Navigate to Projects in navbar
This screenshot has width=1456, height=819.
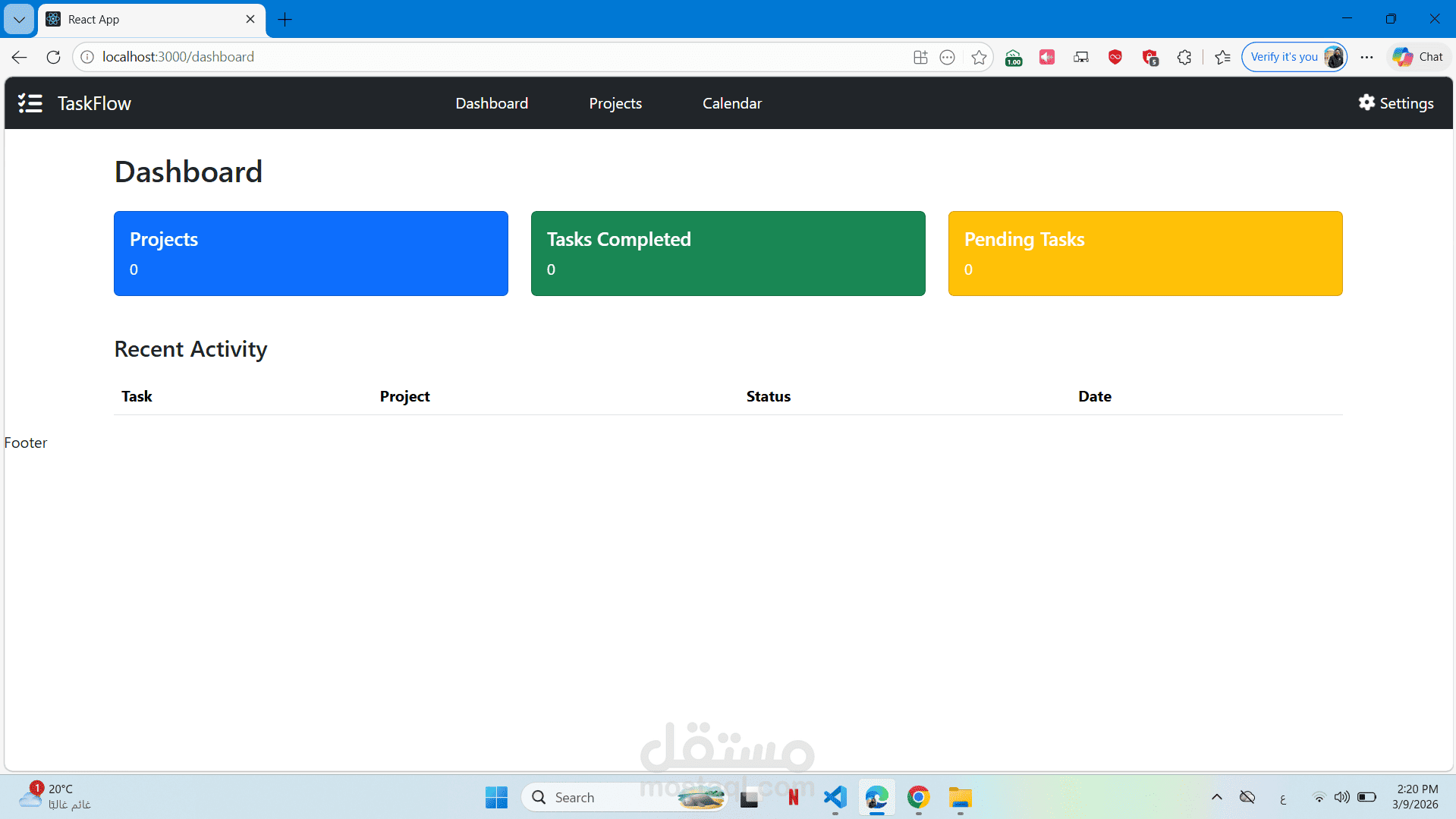click(x=615, y=103)
